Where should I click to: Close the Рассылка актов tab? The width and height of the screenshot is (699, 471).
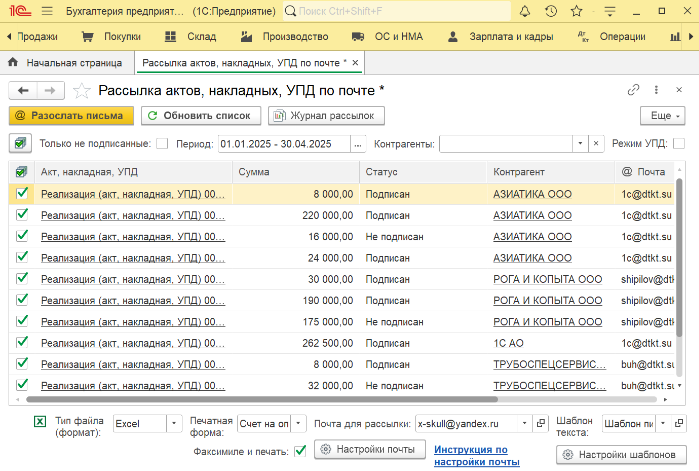(x=355, y=63)
